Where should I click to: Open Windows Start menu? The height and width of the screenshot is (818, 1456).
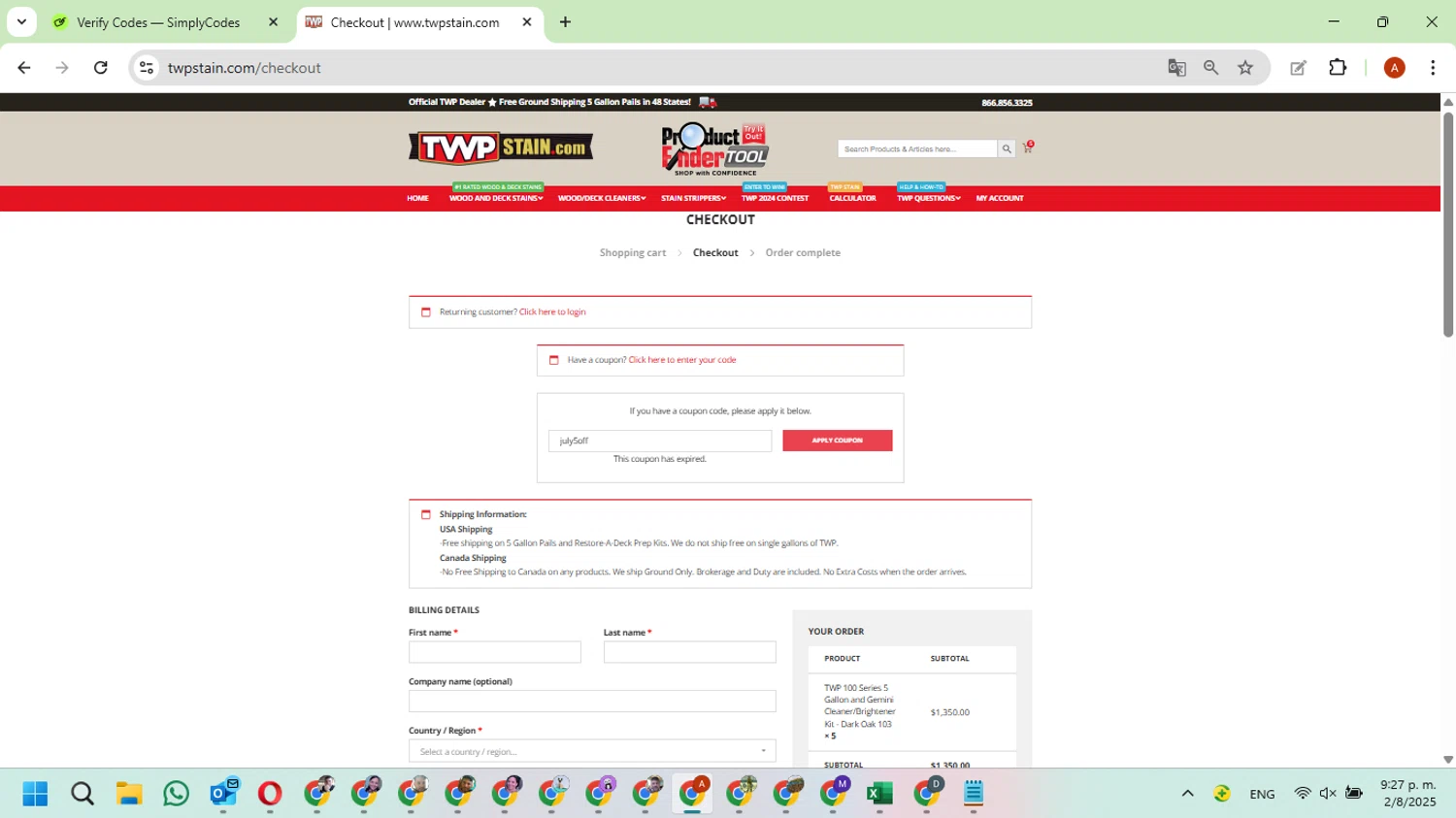(x=35, y=794)
